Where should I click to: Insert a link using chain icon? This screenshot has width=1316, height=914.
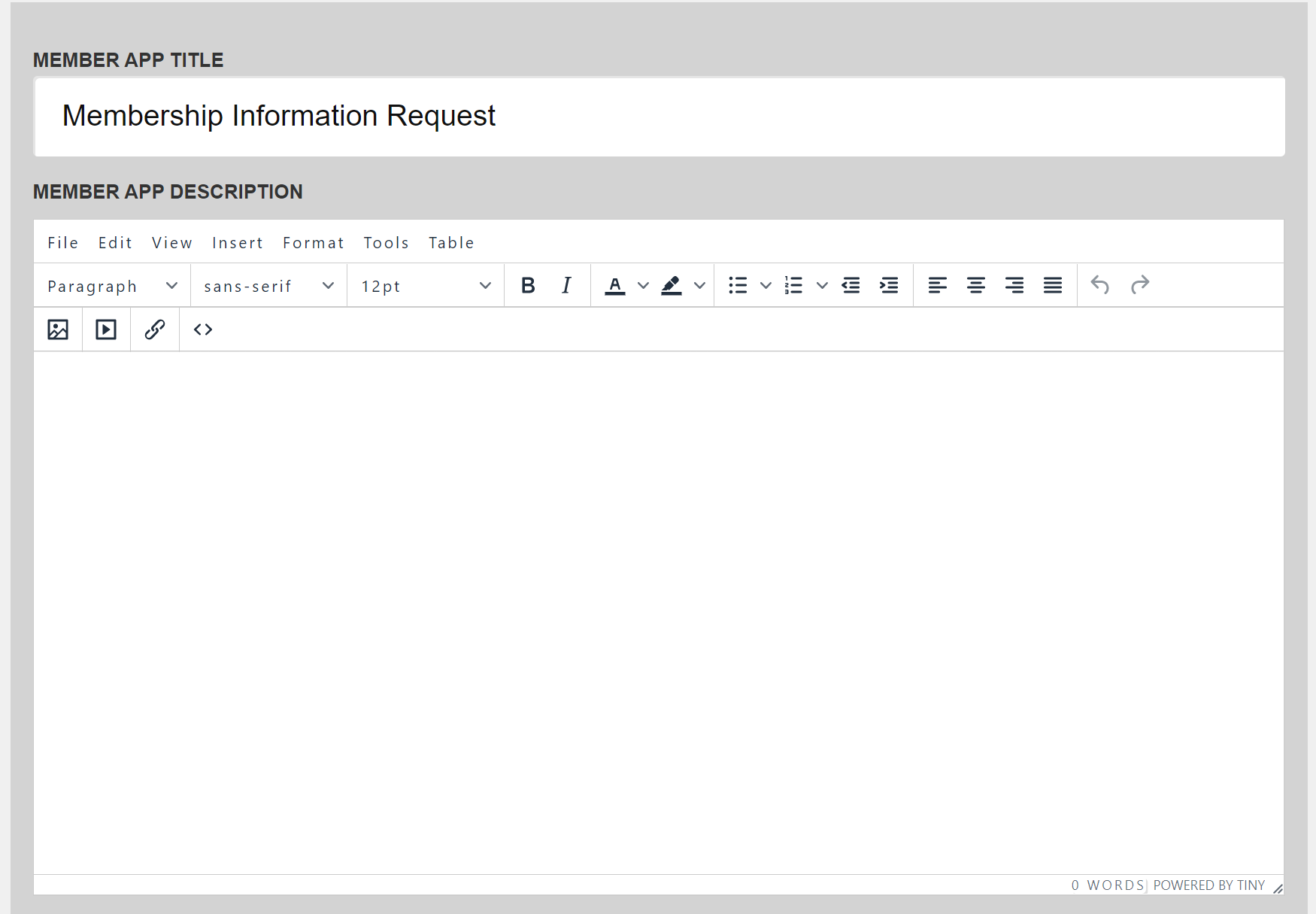(x=155, y=329)
